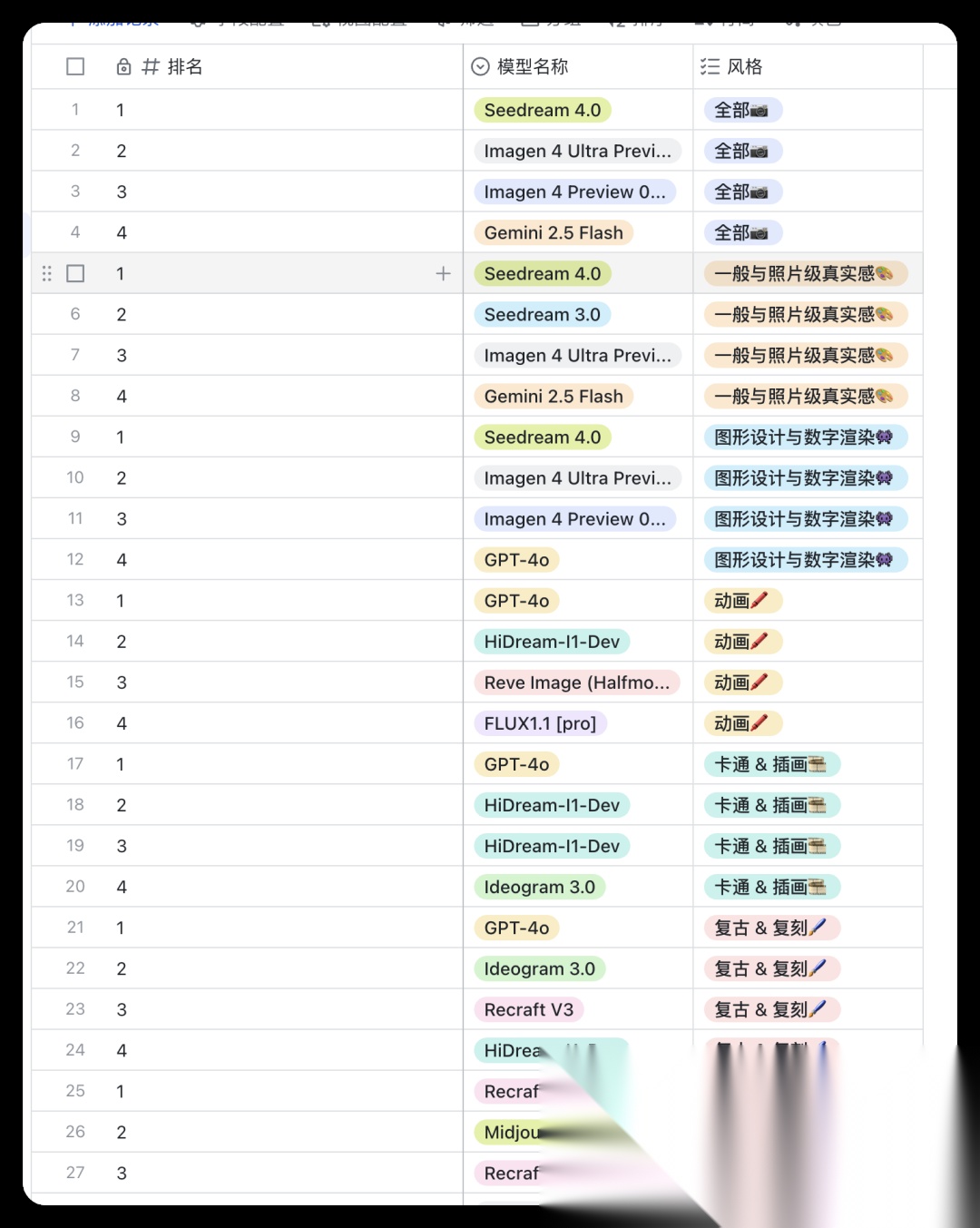Image resolution: width=980 pixels, height=1228 pixels.
Task: Click the Recraft V3 tag in row 23
Action: point(528,1008)
